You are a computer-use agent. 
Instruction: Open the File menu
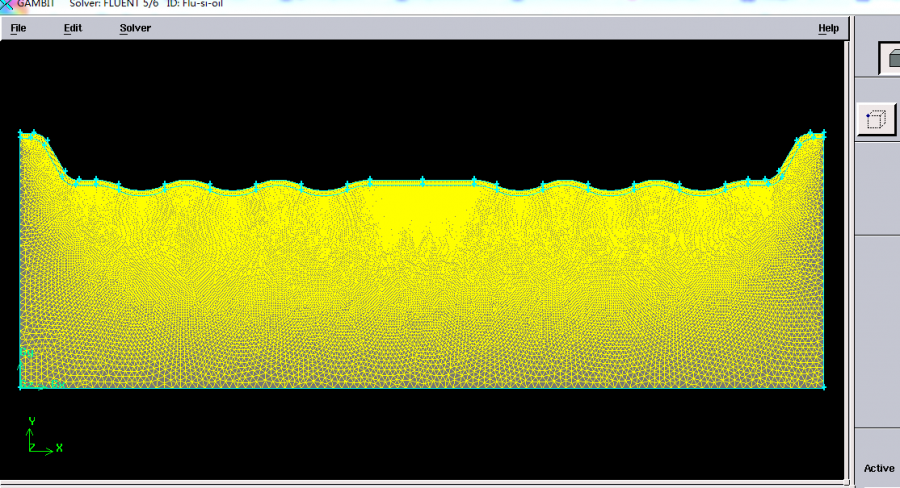tap(18, 28)
